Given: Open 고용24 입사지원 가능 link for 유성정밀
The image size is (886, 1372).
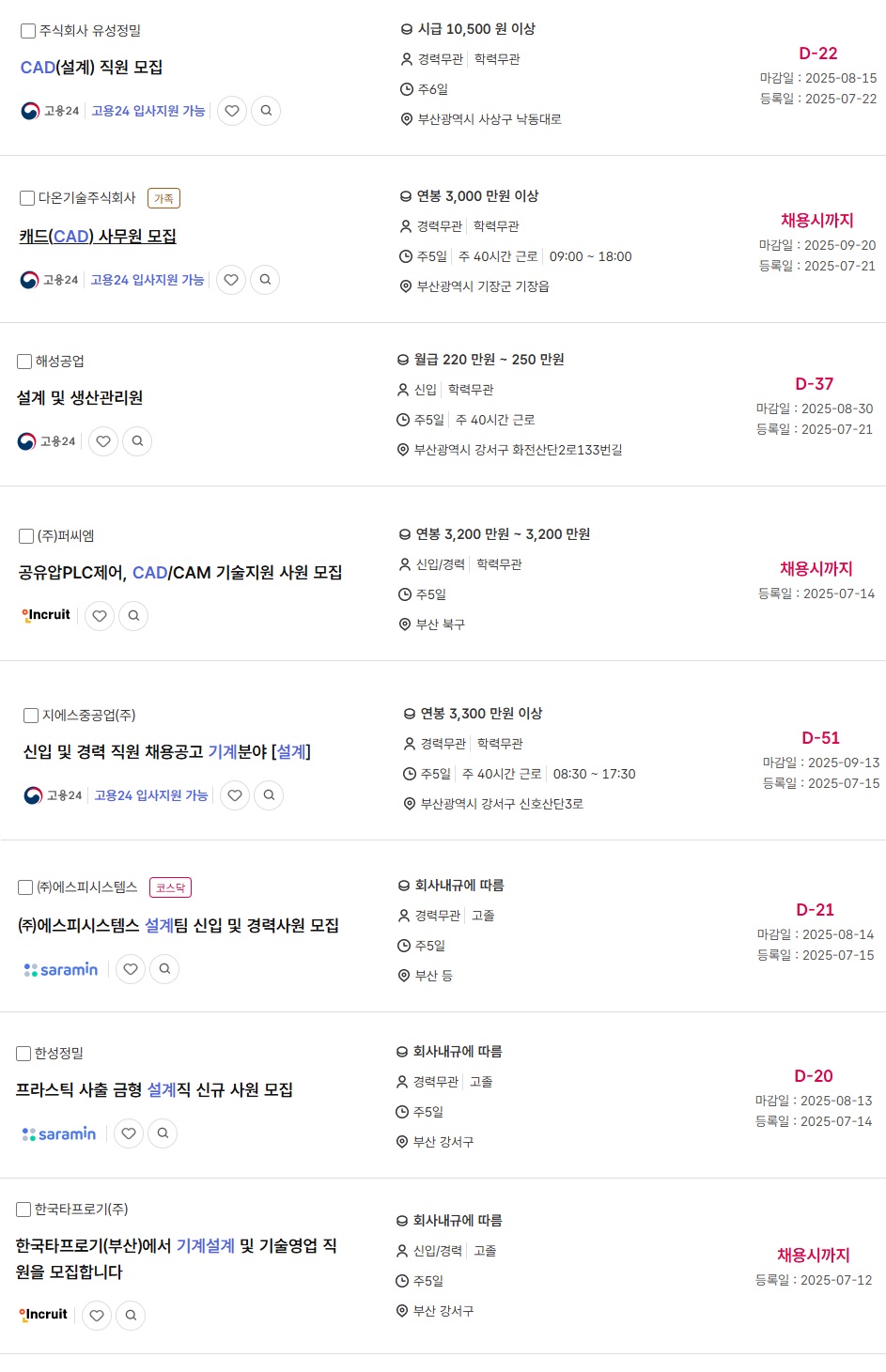Looking at the screenshot, I should [x=148, y=111].
